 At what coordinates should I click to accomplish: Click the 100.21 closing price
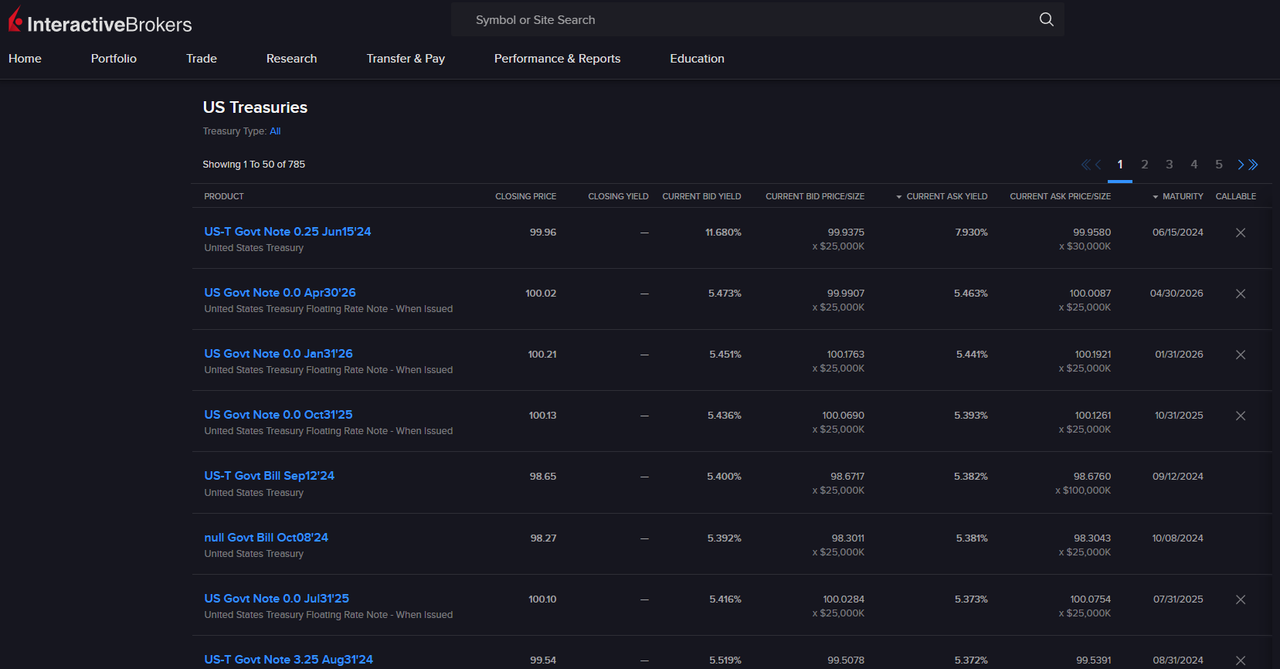click(542, 354)
